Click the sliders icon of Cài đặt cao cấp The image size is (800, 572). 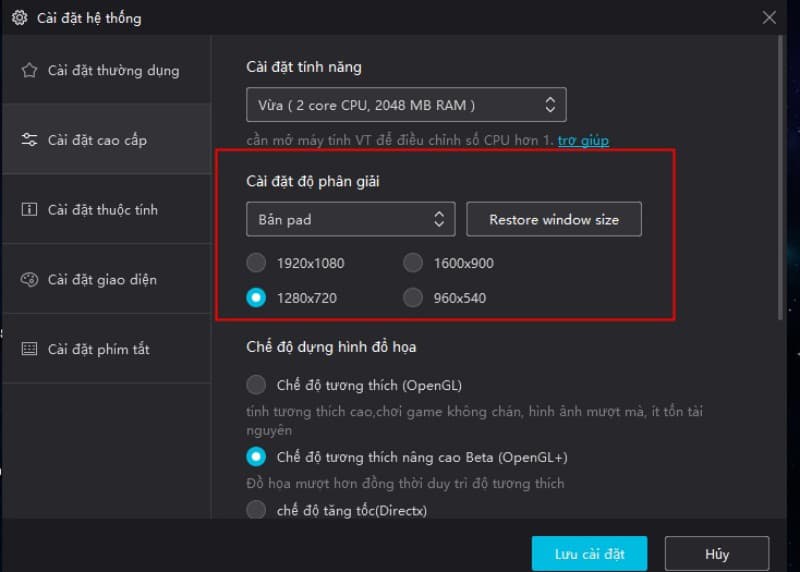click(x=29, y=139)
